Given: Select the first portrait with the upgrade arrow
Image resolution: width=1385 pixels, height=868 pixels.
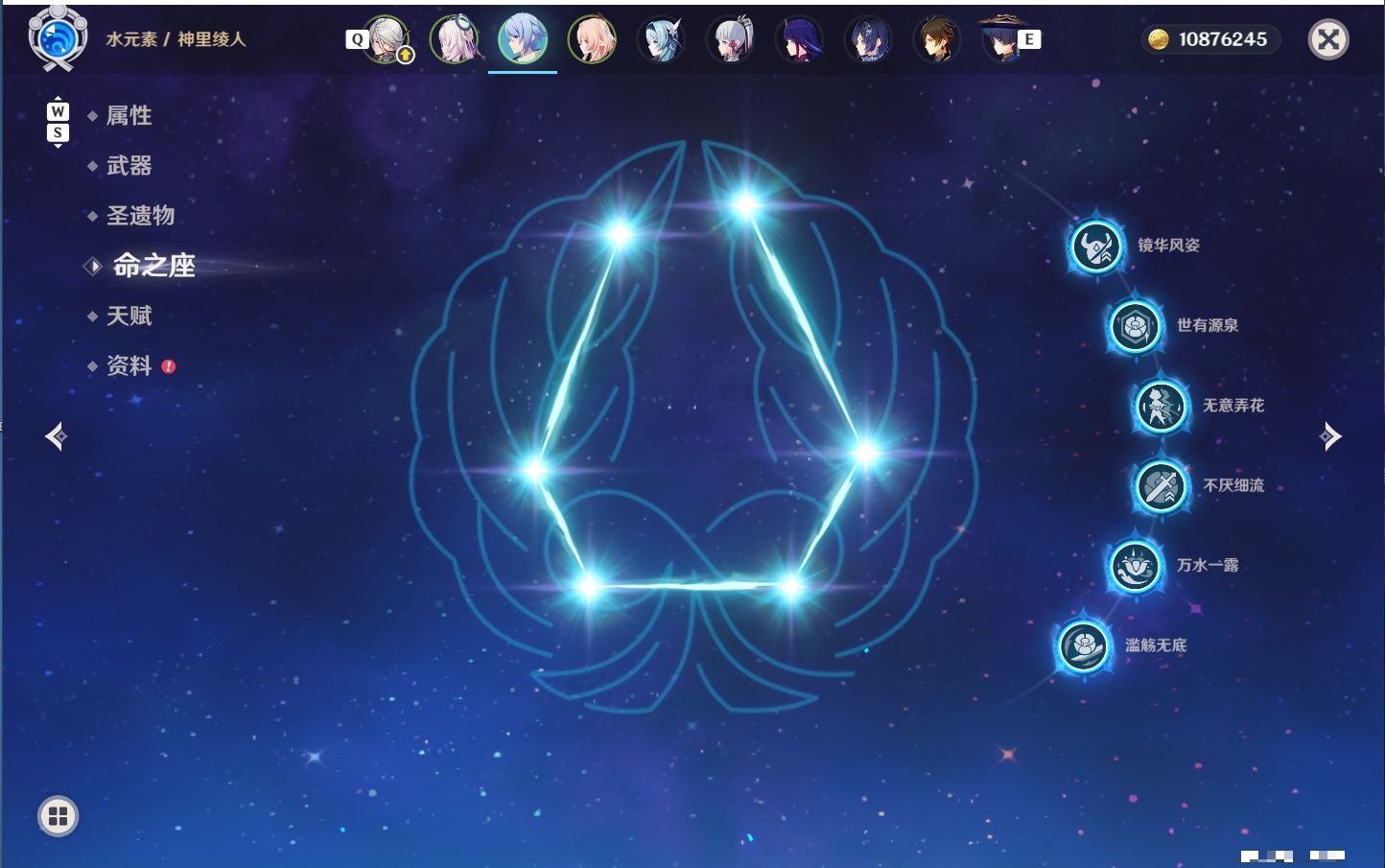Looking at the screenshot, I should [x=387, y=39].
